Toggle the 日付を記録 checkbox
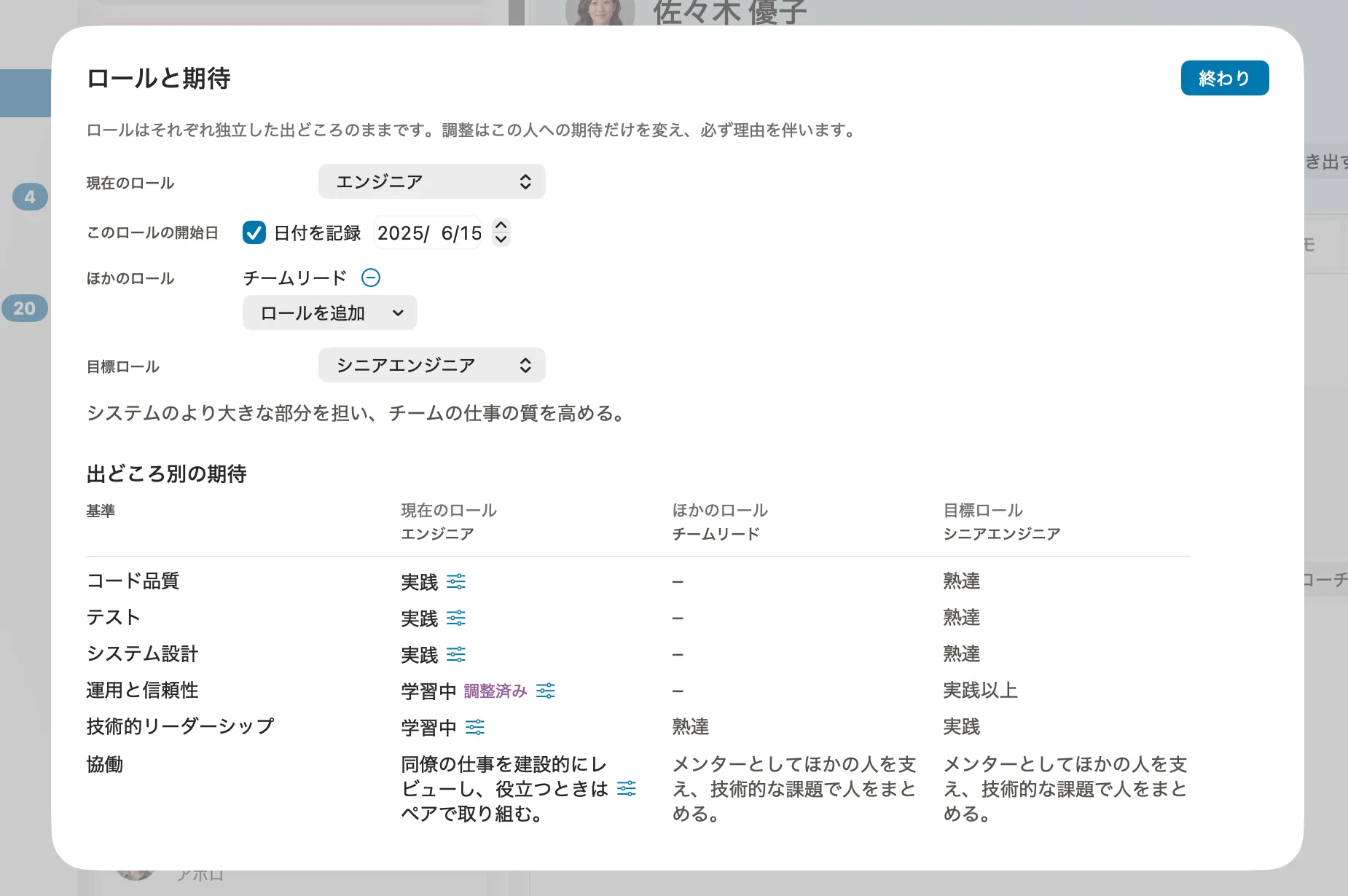The width and height of the screenshot is (1348, 896). (254, 232)
